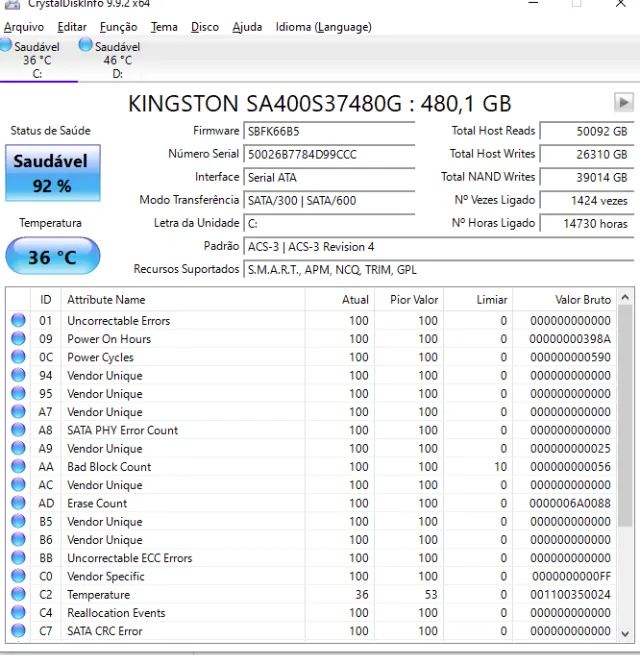
Task: Click the blue health icon of drive D:
Action: 85,45
